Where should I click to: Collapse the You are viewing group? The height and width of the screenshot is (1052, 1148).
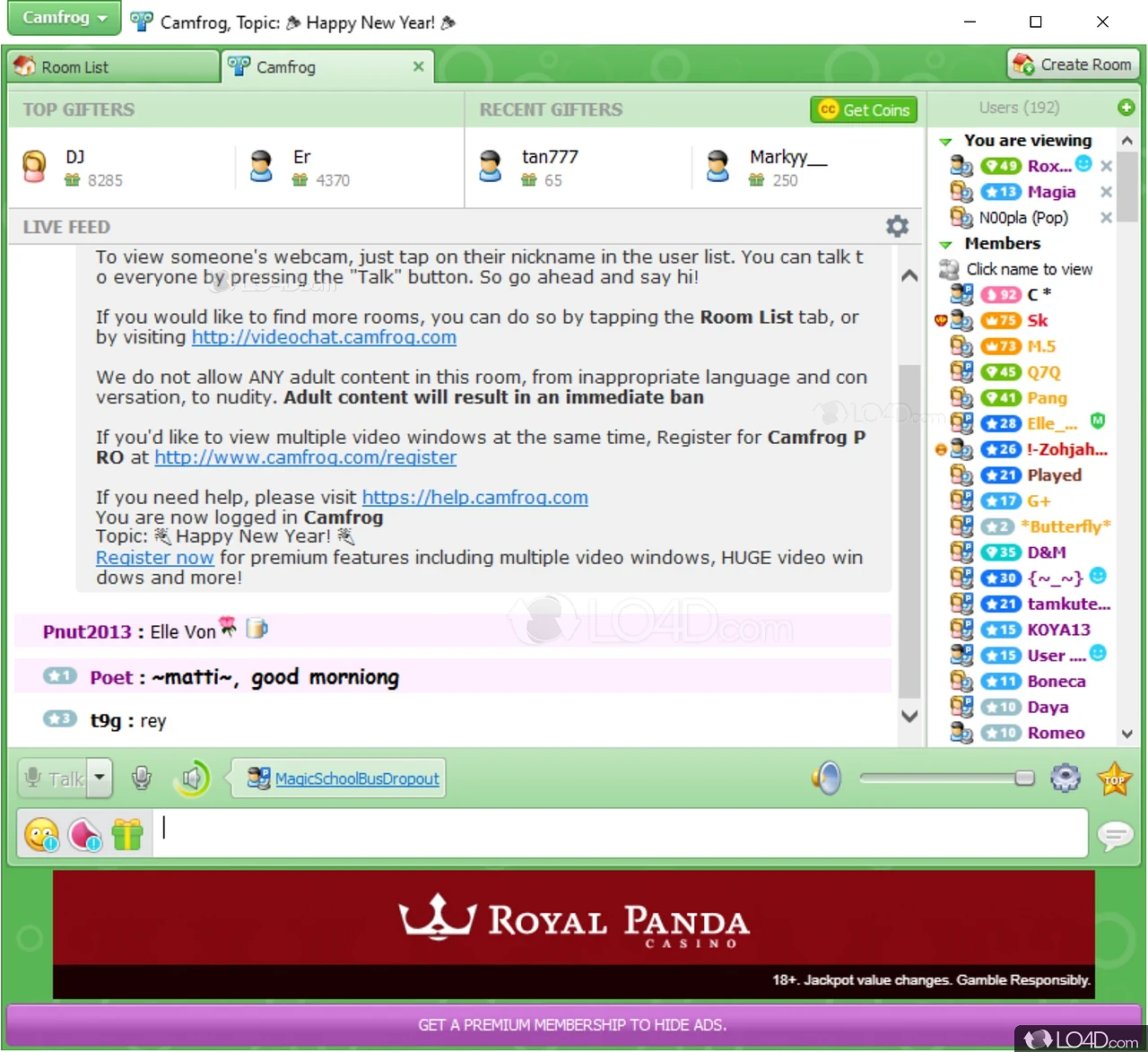pos(945,142)
